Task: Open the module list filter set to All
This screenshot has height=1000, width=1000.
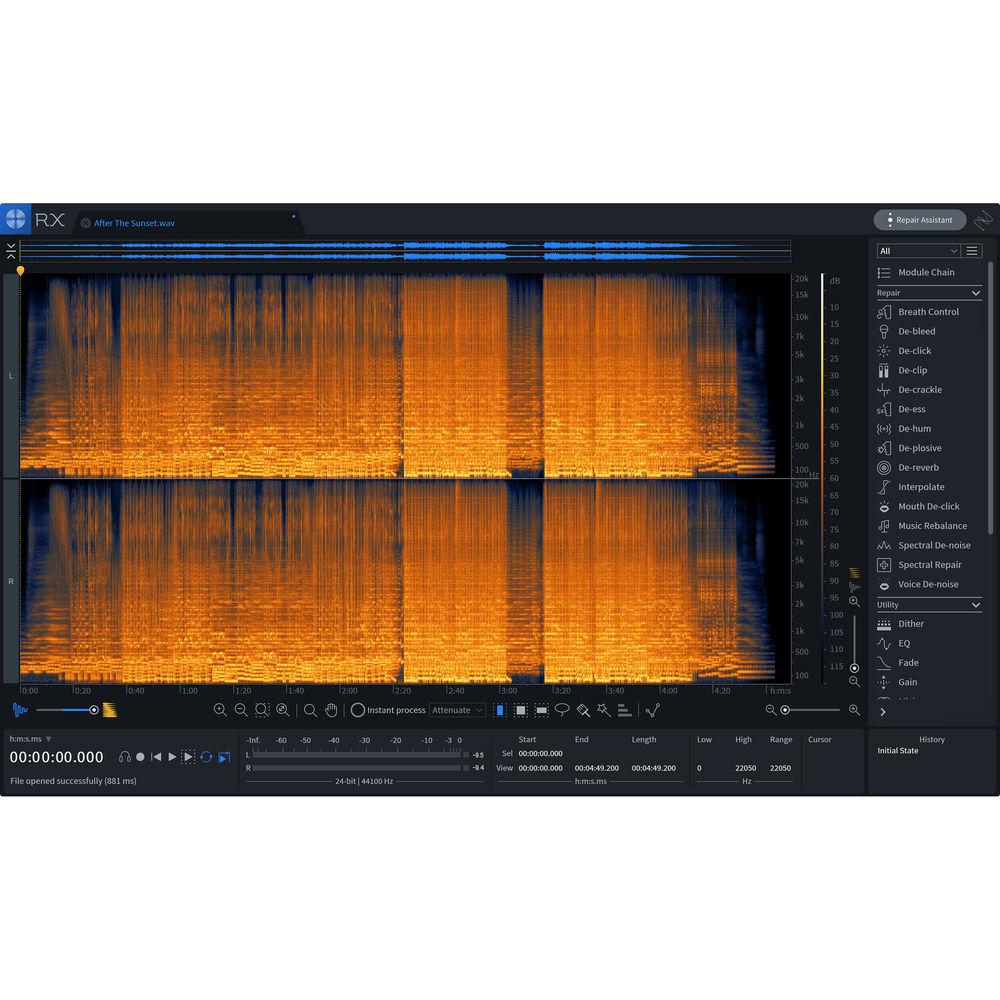Action: 915,250
